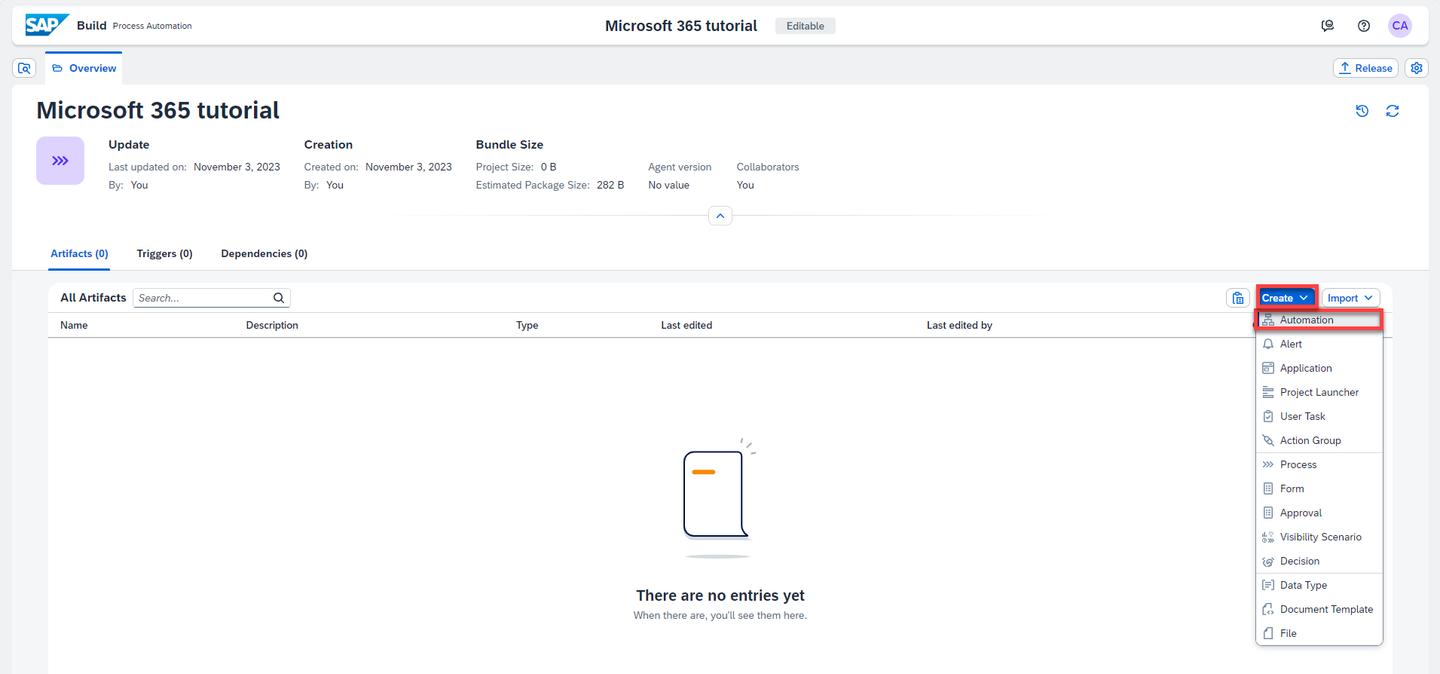Click the Description column header
This screenshot has height=674, width=1440.
(x=272, y=325)
